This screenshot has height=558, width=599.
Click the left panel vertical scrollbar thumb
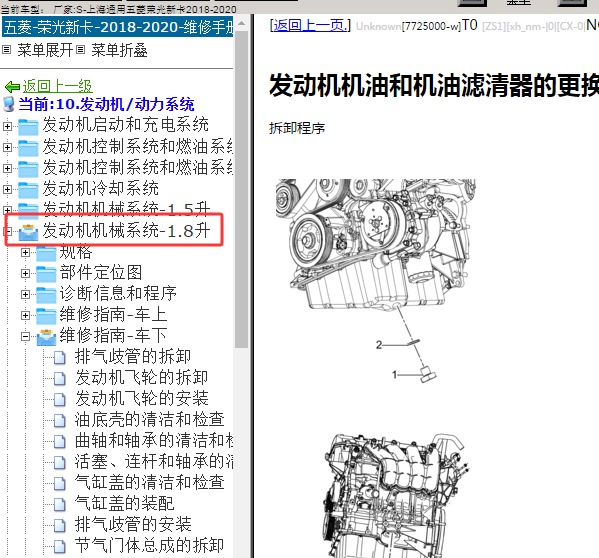[241, 189]
